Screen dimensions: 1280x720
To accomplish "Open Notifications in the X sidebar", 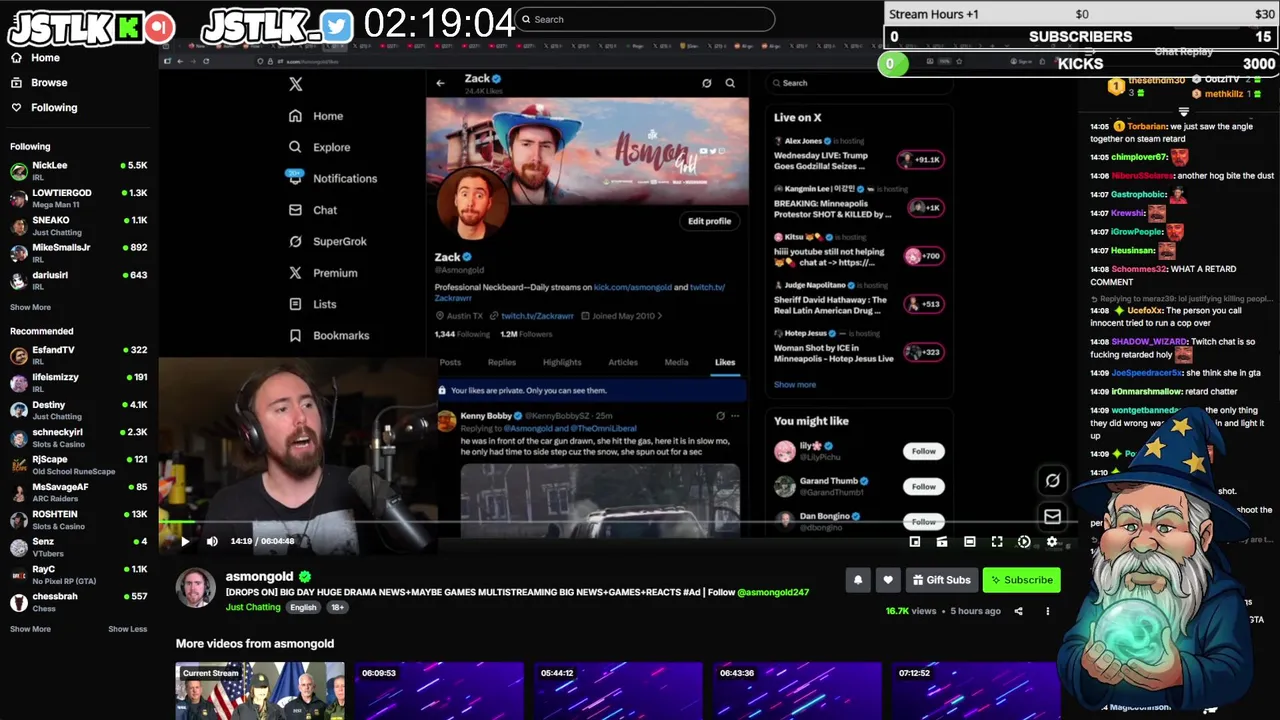I will [x=332, y=178].
